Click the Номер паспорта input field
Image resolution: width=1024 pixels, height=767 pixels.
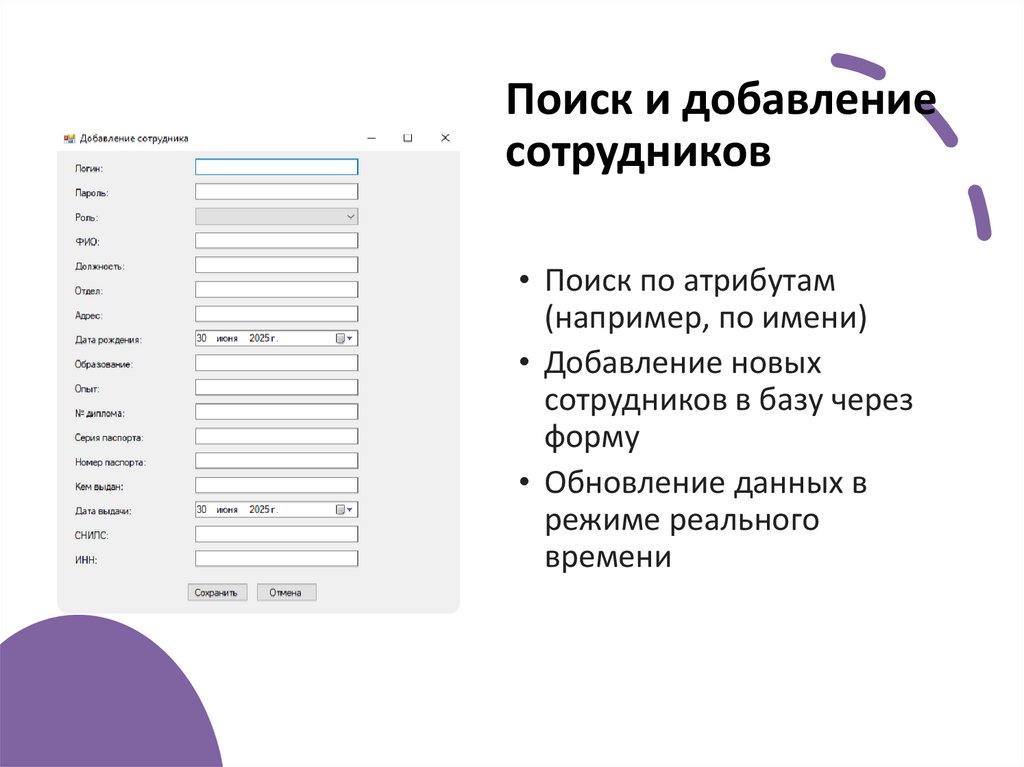(x=276, y=461)
